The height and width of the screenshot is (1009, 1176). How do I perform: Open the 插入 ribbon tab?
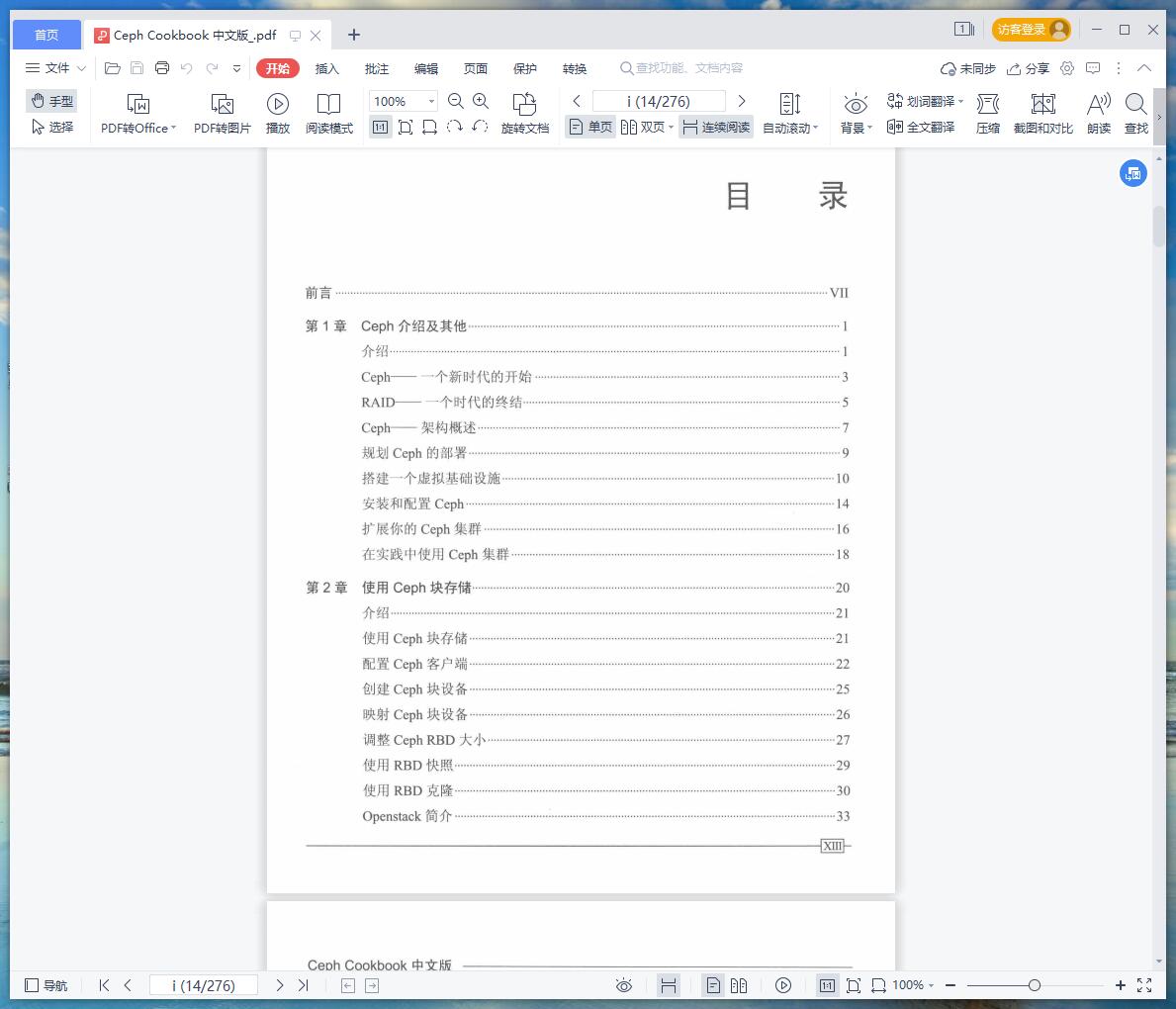(327, 68)
